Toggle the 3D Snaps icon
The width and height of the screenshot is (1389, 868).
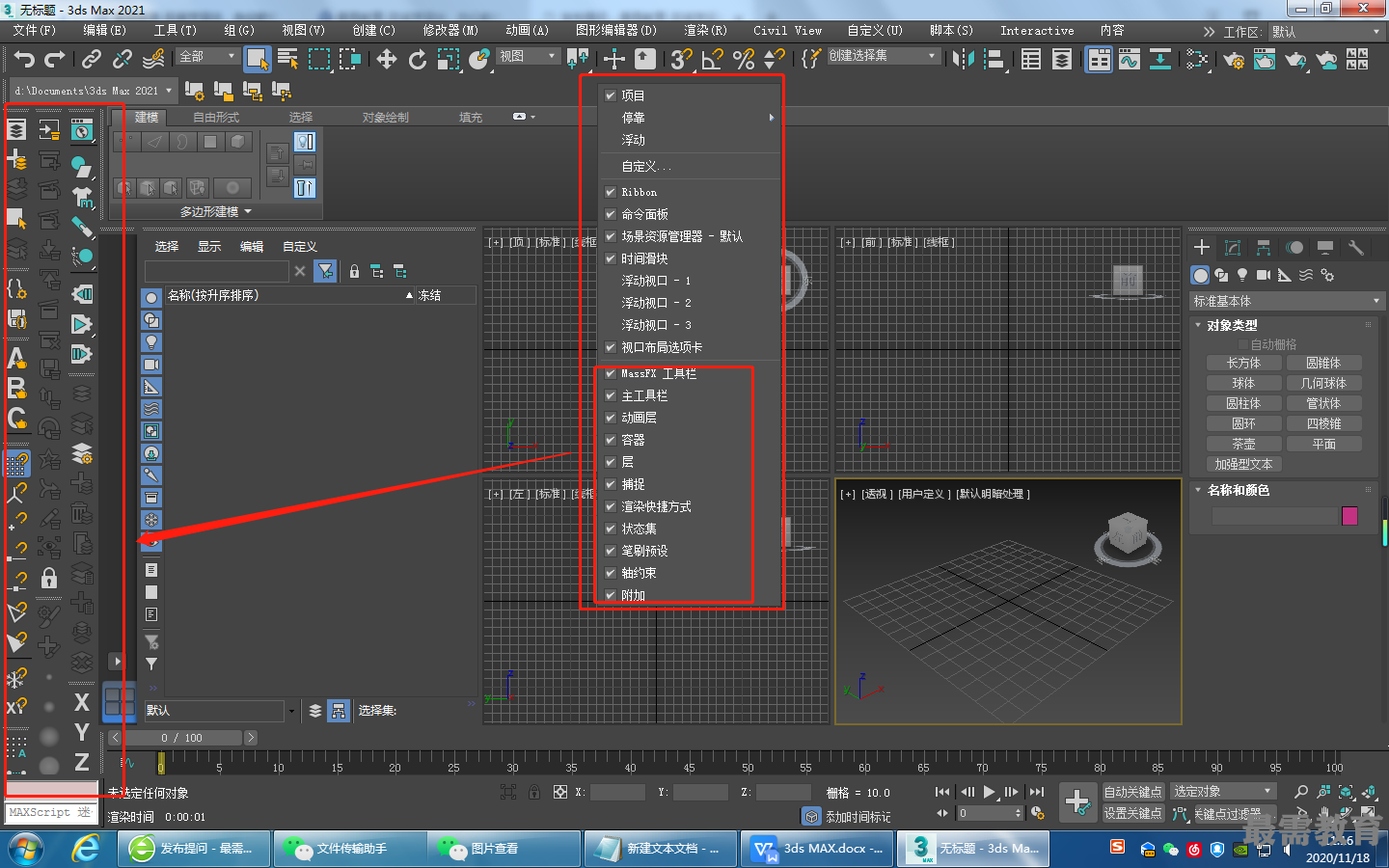point(682,59)
